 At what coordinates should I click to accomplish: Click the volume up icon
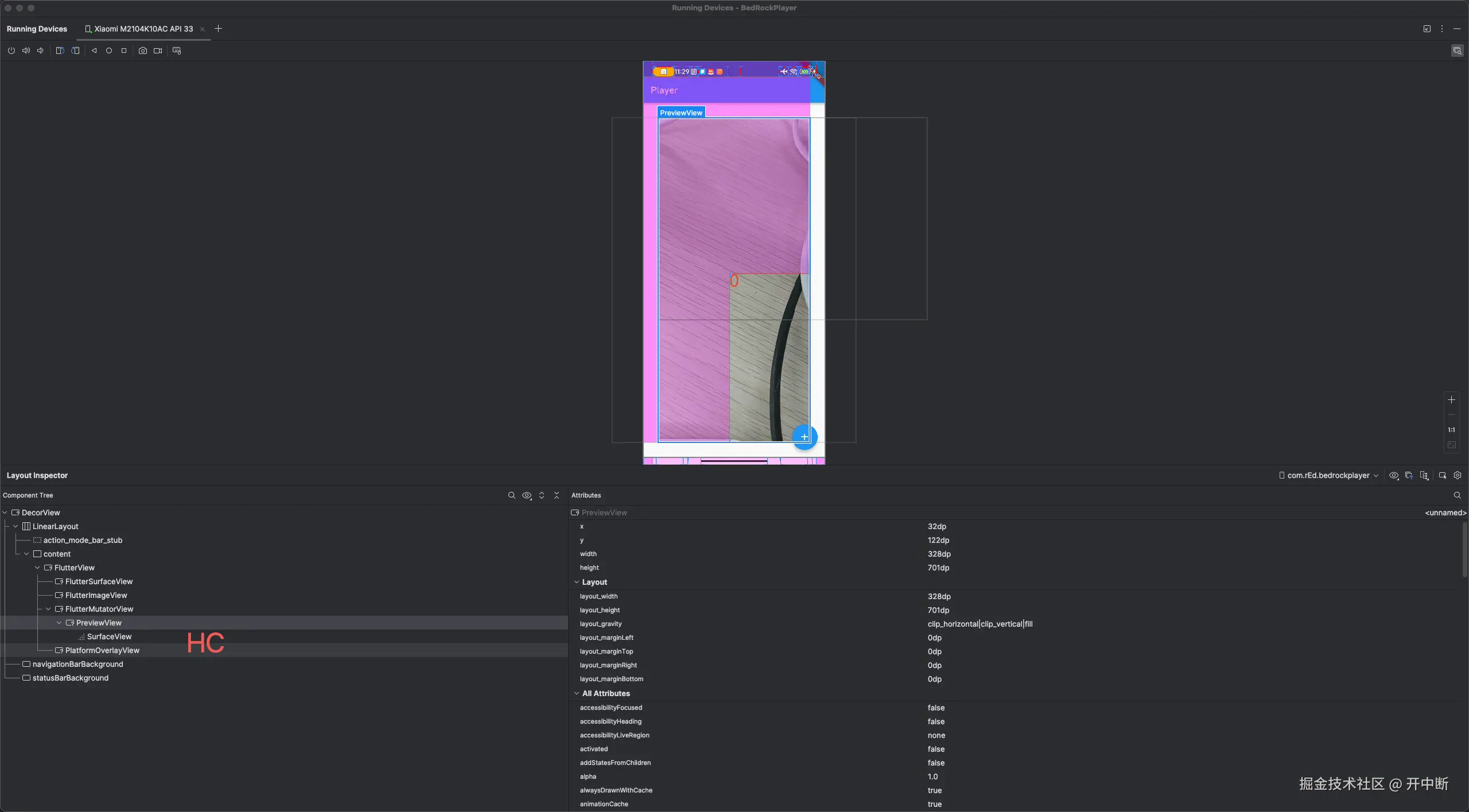click(26, 50)
